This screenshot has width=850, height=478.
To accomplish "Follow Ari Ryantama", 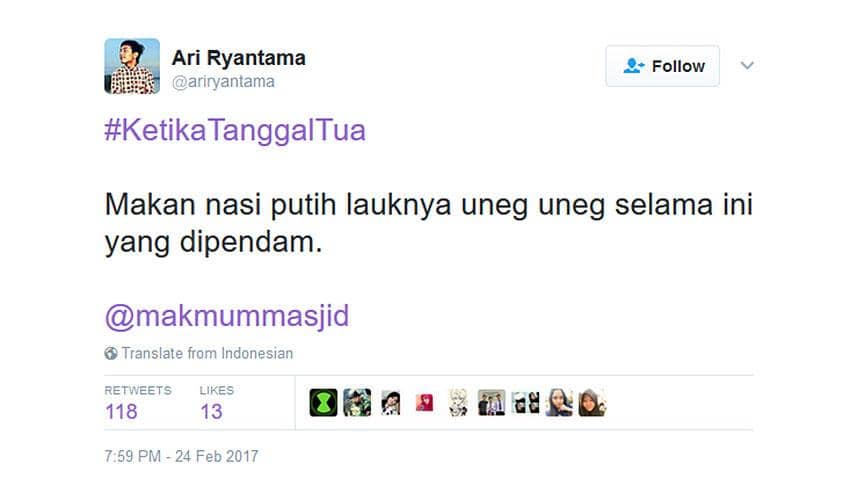I will (x=662, y=66).
